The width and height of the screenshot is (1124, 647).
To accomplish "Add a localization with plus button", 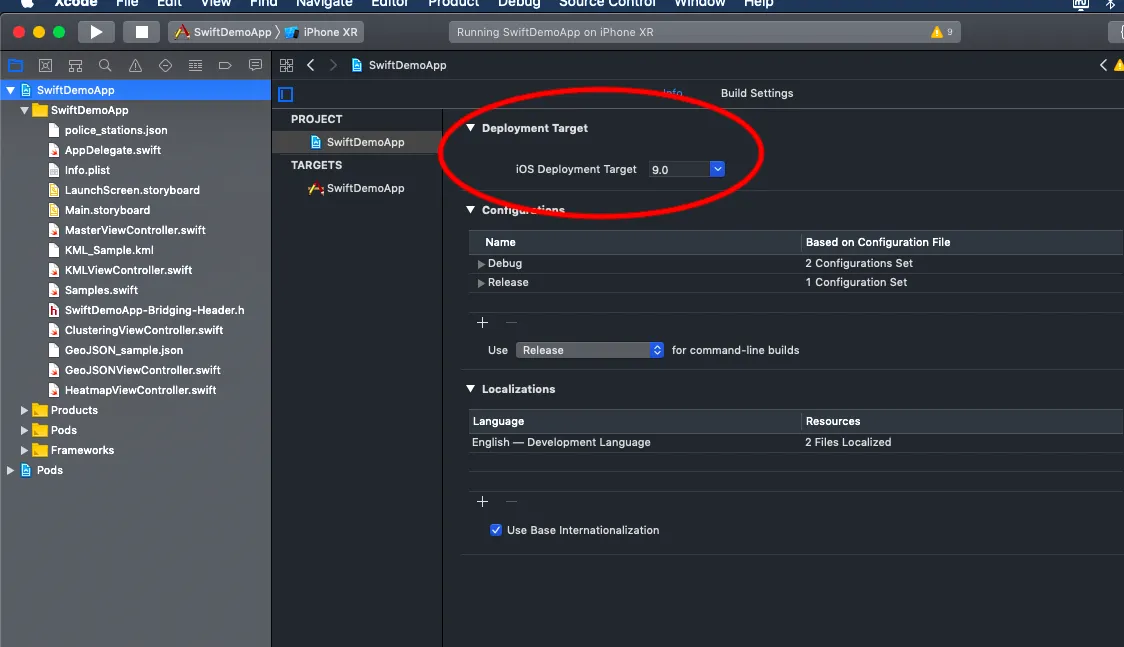I will [482, 502].
